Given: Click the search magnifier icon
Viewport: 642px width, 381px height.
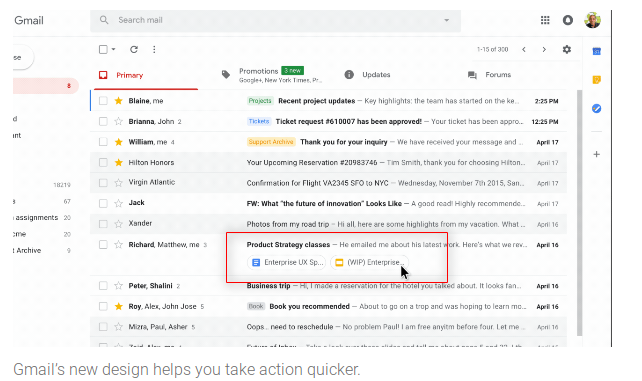Looking at the screenshot, I should 104,20.
